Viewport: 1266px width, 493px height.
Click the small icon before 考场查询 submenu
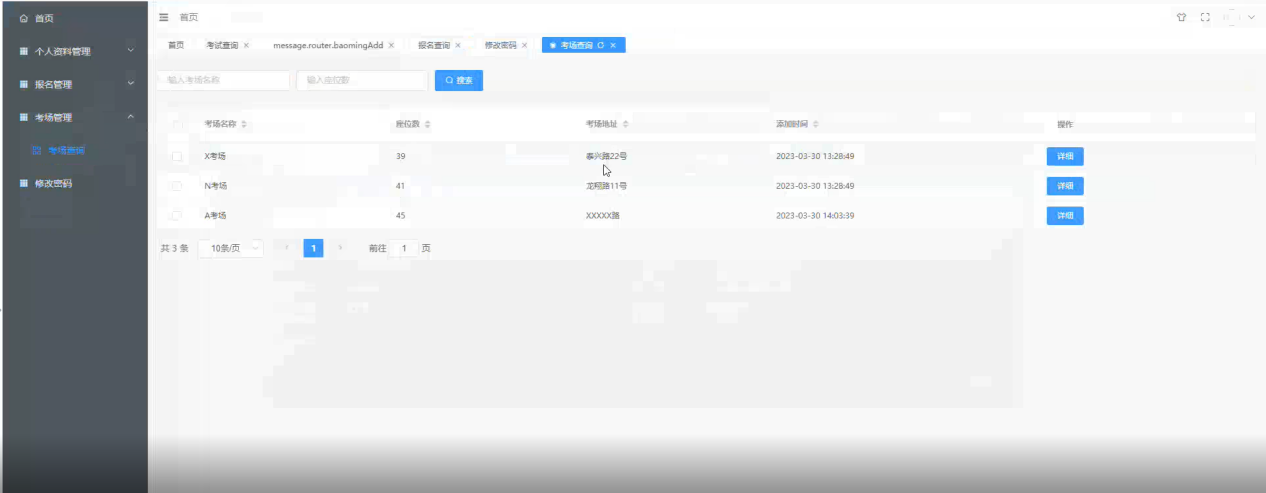pyautogui.click(x=37, y=150)
